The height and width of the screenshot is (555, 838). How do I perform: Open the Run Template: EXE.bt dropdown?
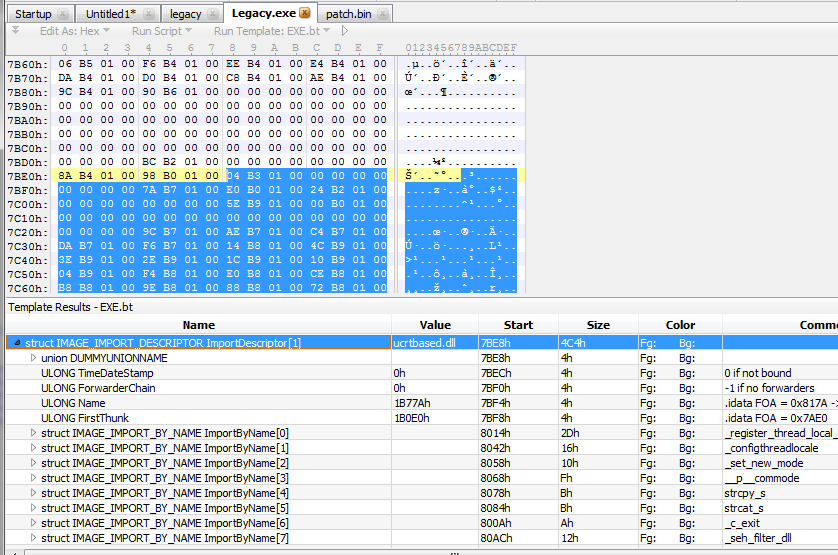[x=271, y=31]
